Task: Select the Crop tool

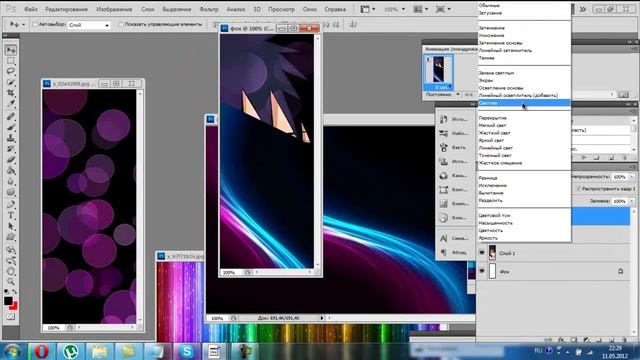Action: click(11, 93)
